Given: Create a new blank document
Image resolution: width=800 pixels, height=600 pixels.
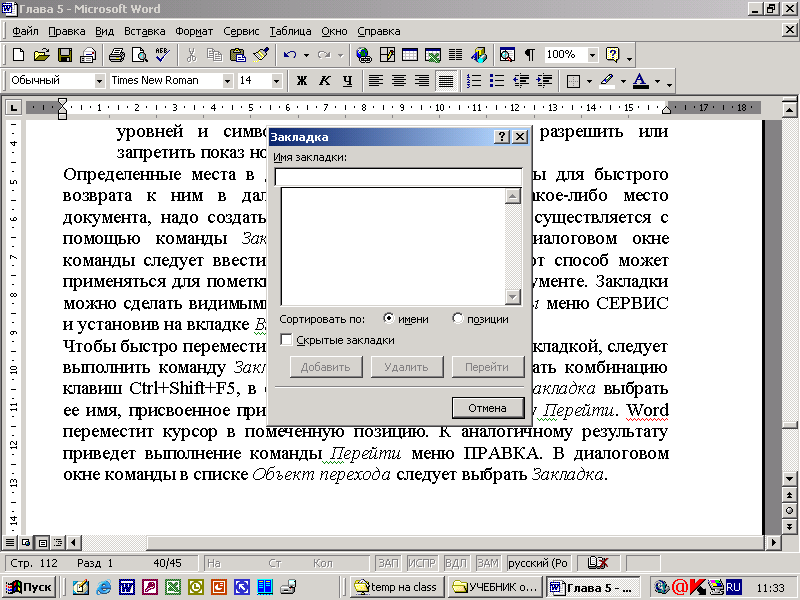Looking at the screenshot, I should 18,55.
